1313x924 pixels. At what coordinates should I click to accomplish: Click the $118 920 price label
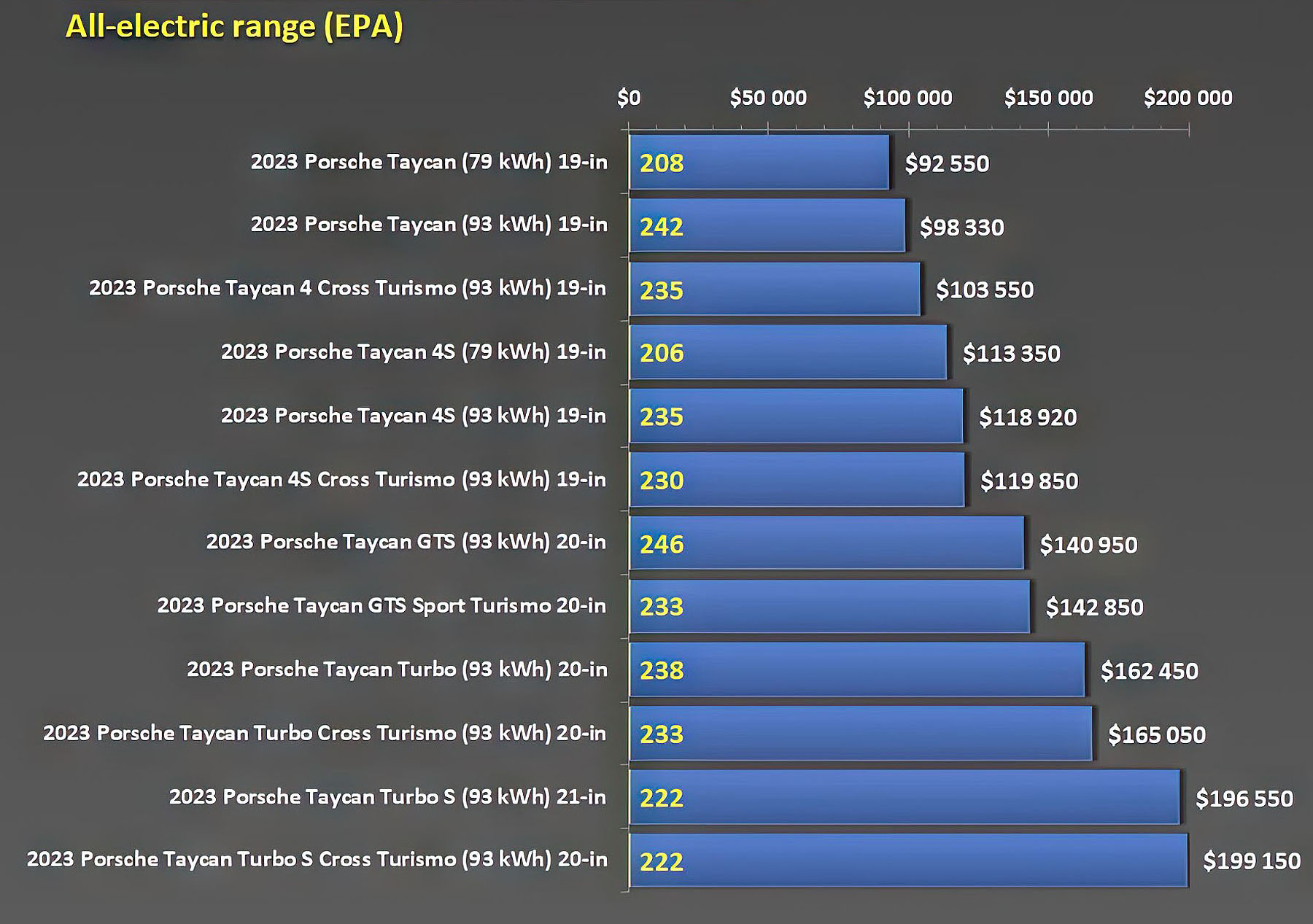tap(1027, 418)
